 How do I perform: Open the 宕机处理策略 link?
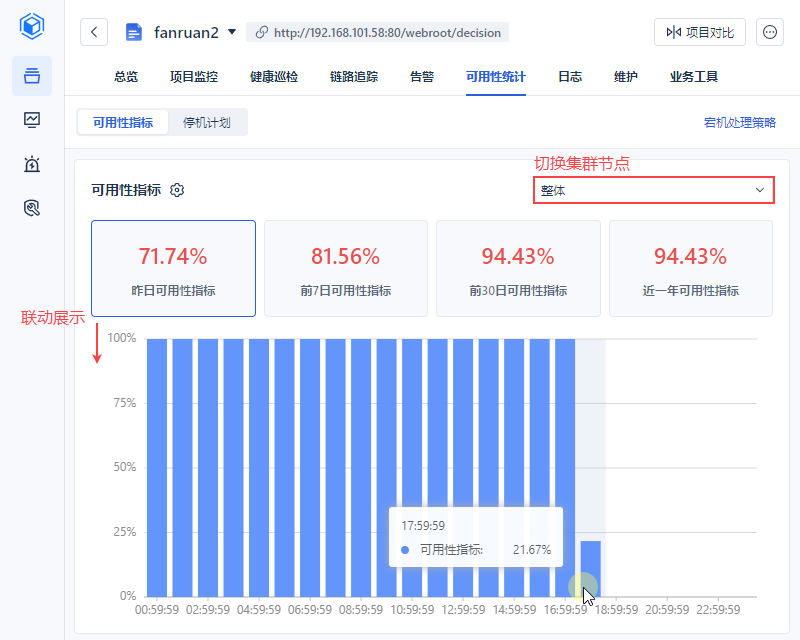pyautogui.click(x=740, y=122)
